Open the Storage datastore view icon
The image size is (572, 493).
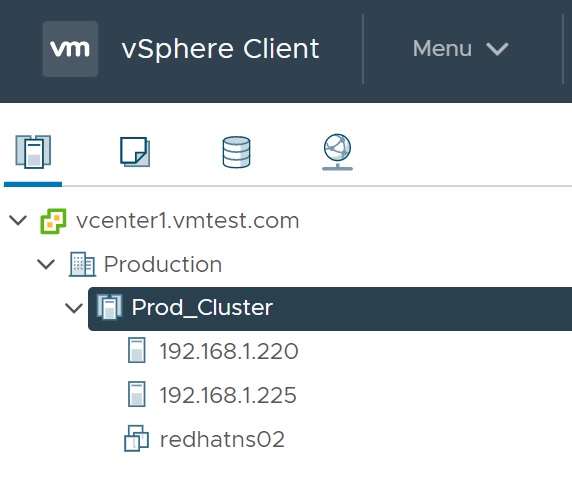point(236,152)
